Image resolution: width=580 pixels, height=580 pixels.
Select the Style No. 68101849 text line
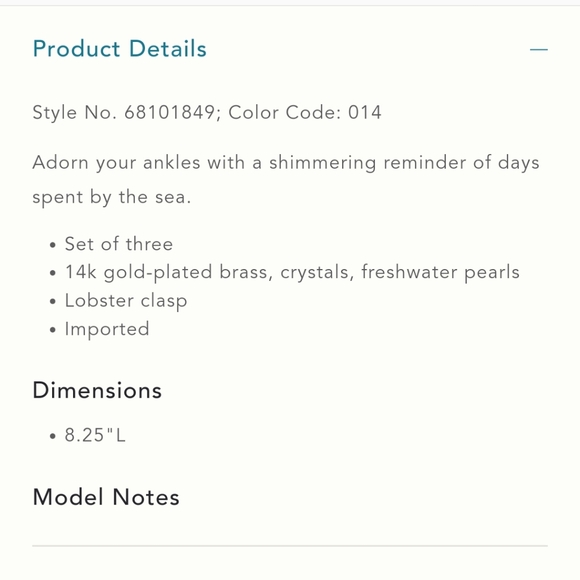207,112
